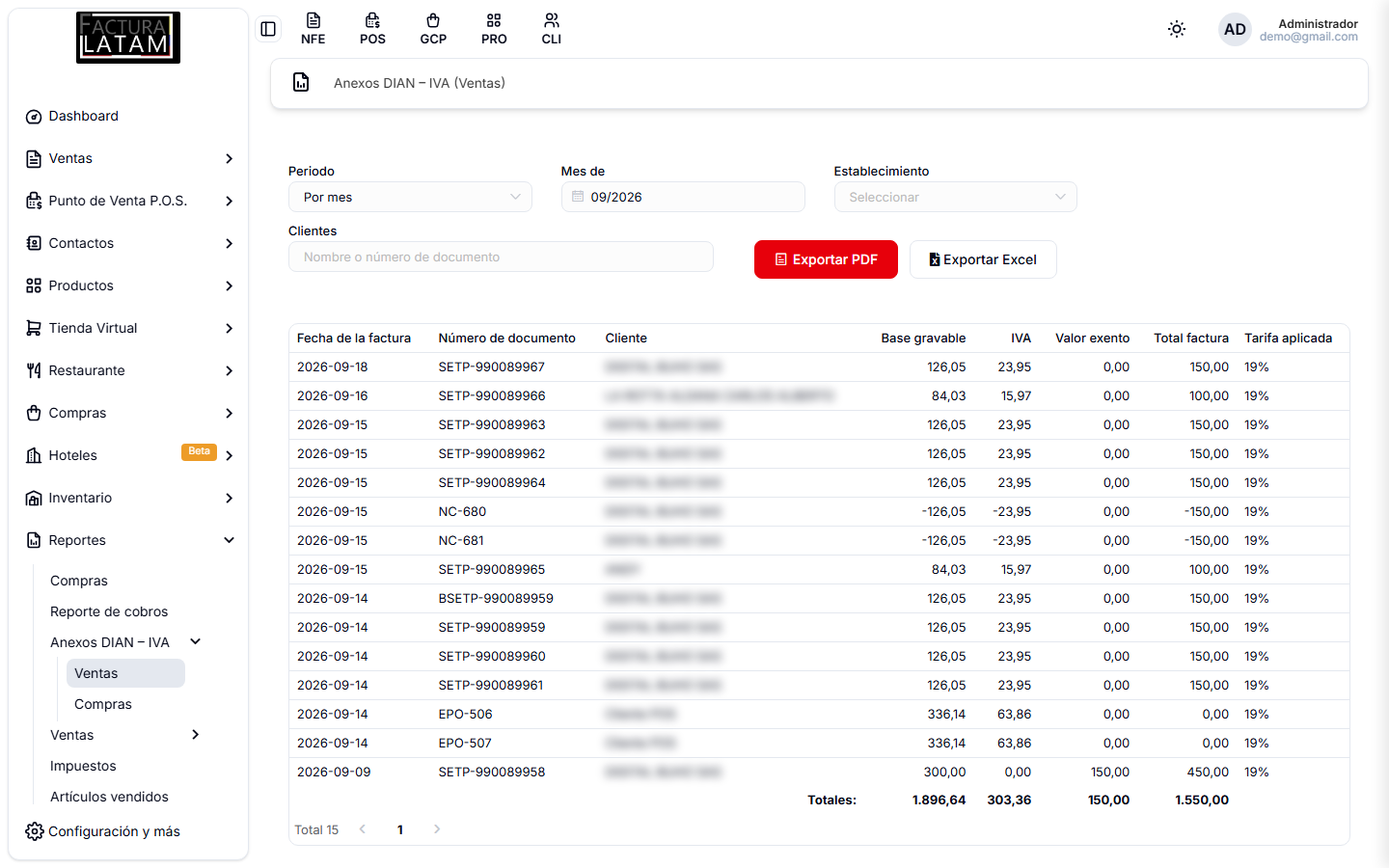Click the Punto de Venta register icon
This screenshot has height=868, width=1389.
click(x=34, y=202)
